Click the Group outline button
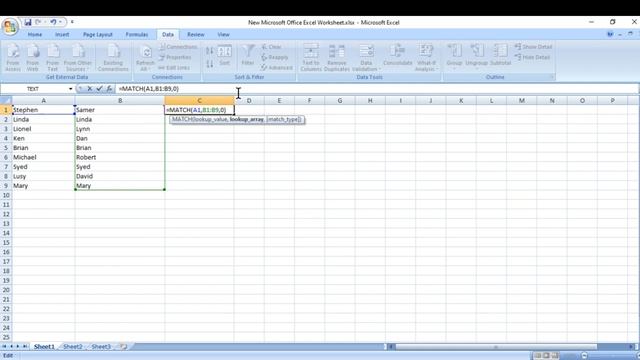Screen dimensions: 640x360 [x=454, y=57]
